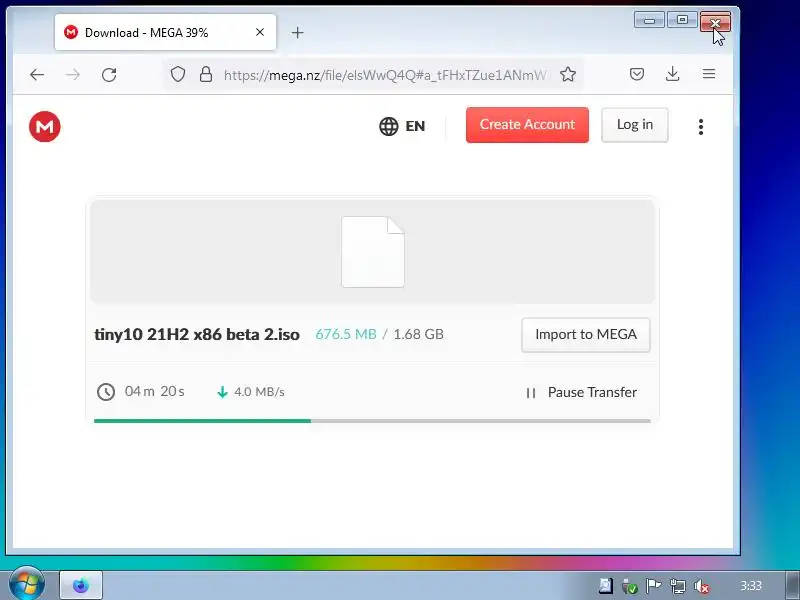The height and width of the screenshot is (600, 800).
Task: Bookmark this page with the star icon
Action: [x=568, y=74]
